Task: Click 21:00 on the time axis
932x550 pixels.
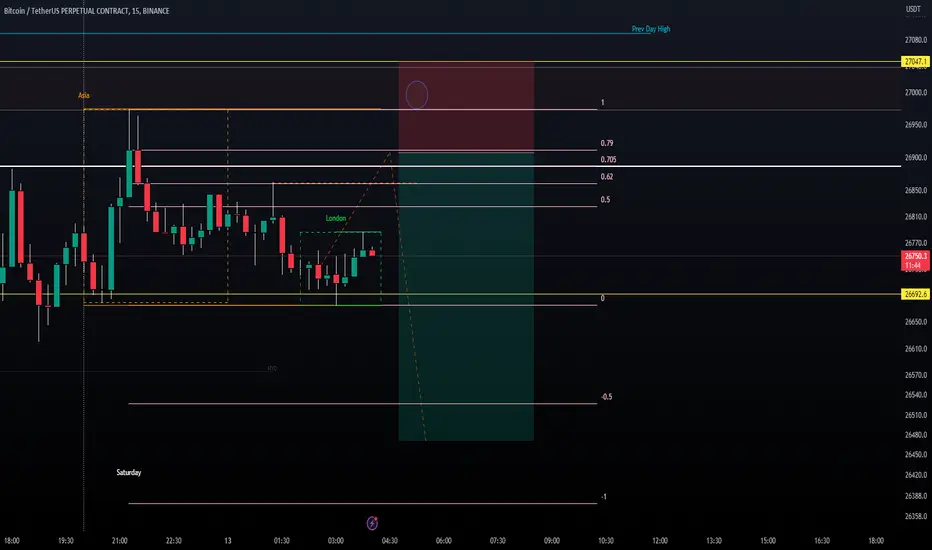Action: pos(119,540)
